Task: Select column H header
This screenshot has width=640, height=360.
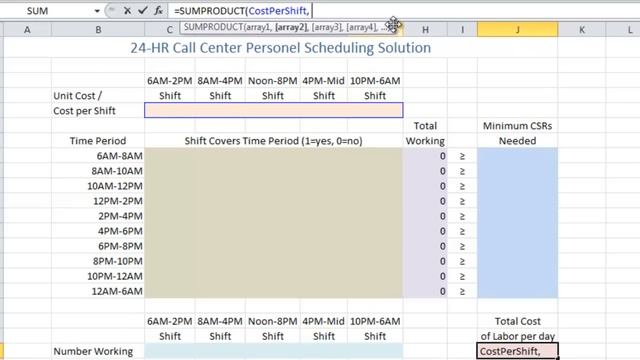Action: click(425, 30)
